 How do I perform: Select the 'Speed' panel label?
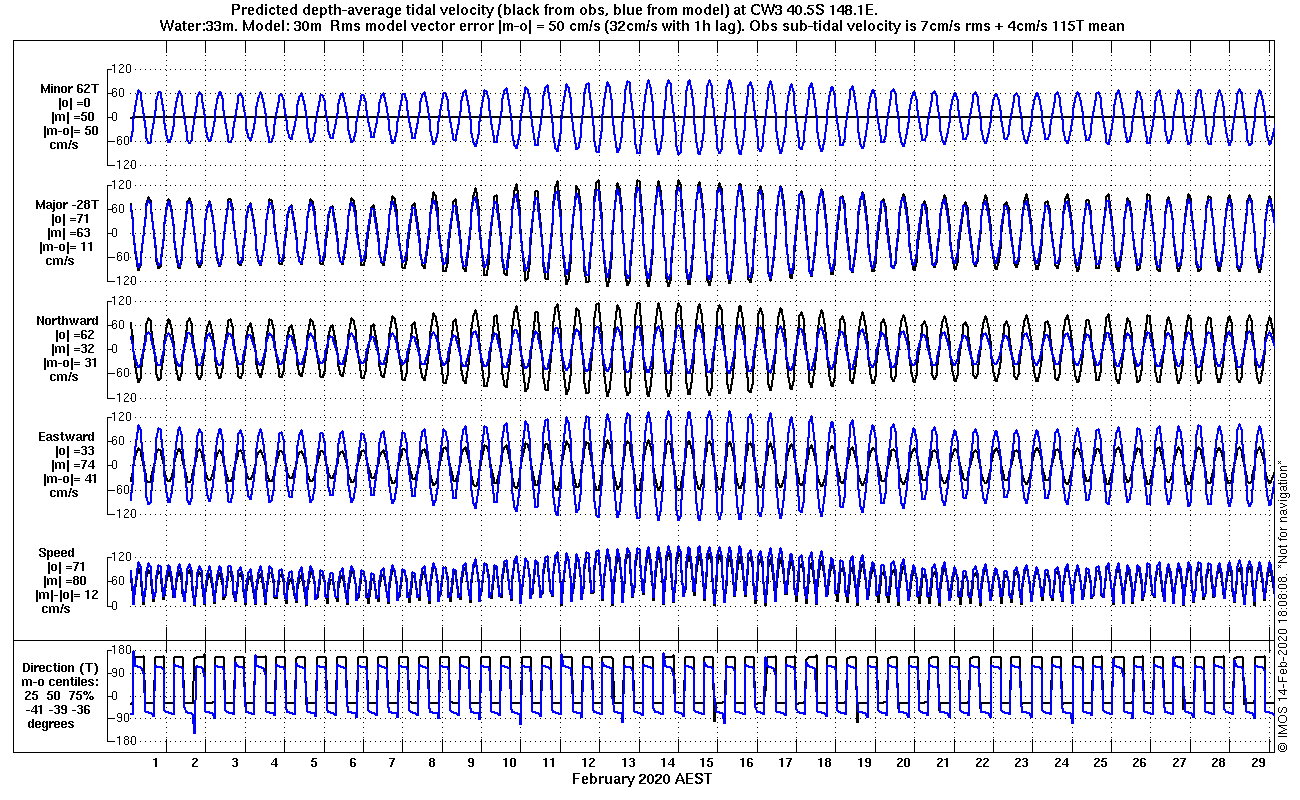[57, 553]
